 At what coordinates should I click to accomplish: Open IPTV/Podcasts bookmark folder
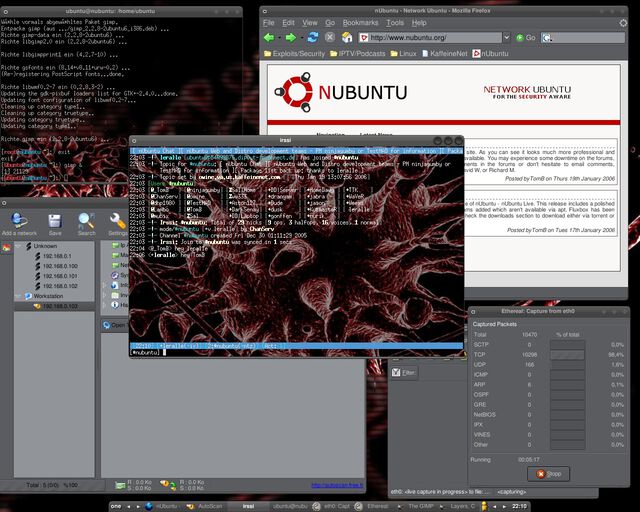(x=358, y=53)
